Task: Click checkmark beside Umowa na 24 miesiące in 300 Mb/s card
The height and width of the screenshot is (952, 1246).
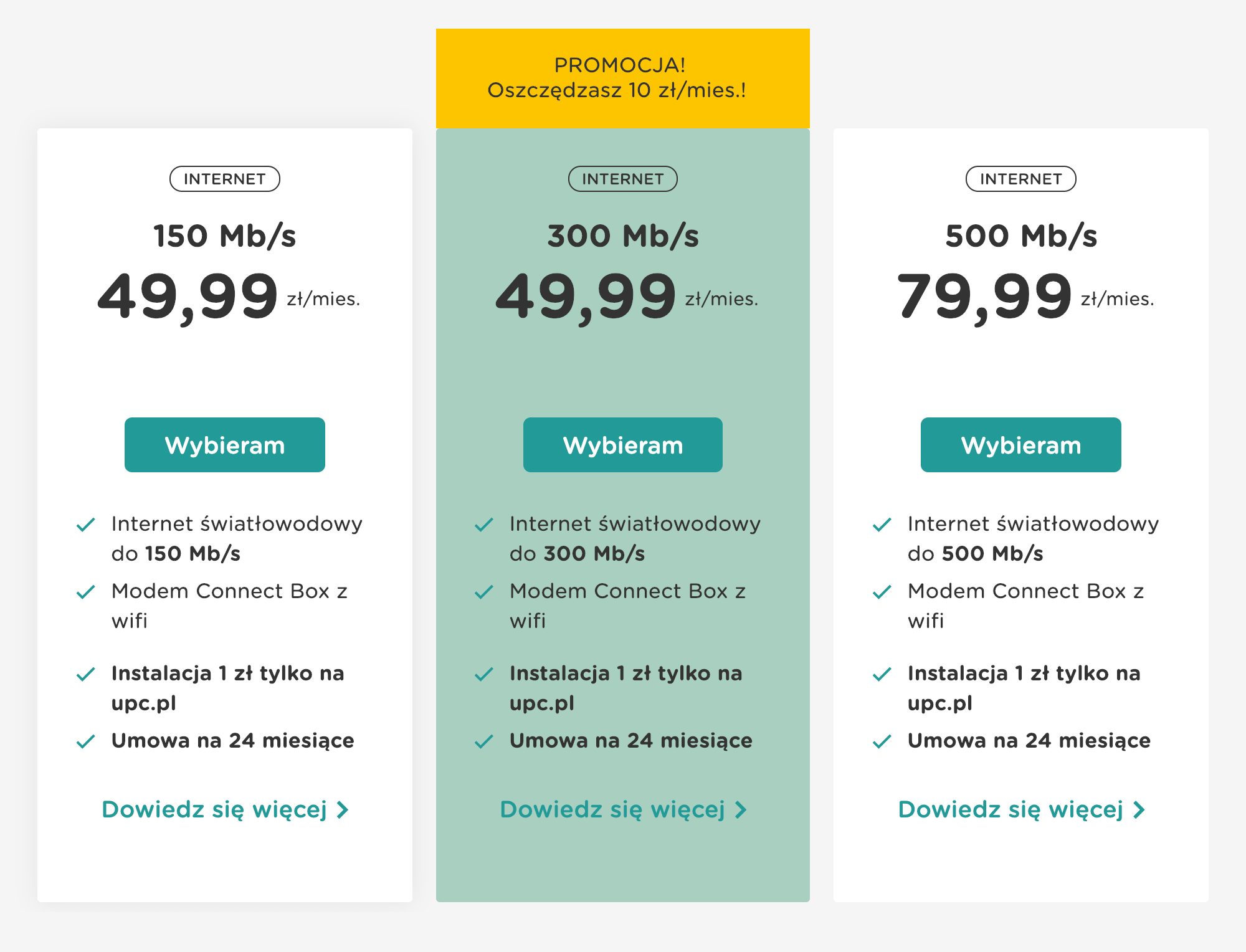Action: click(483, 741)
